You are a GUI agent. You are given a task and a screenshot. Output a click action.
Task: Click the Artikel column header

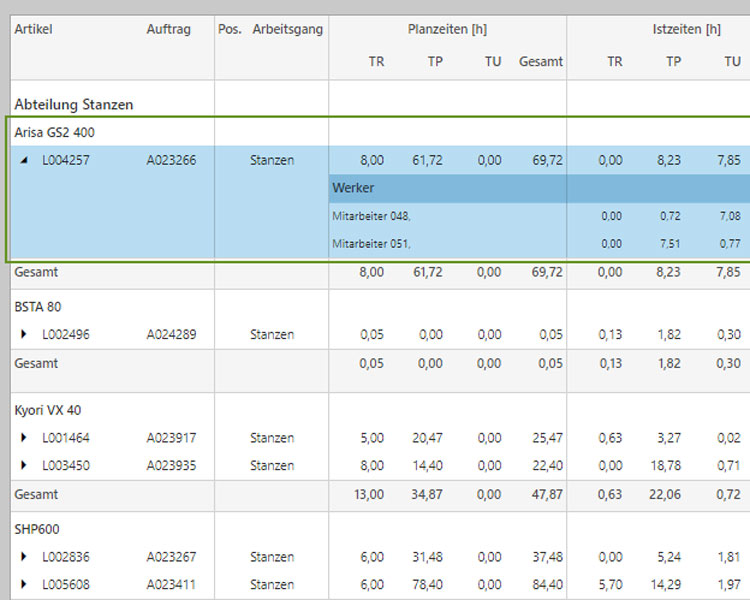[x=33, y=29]
